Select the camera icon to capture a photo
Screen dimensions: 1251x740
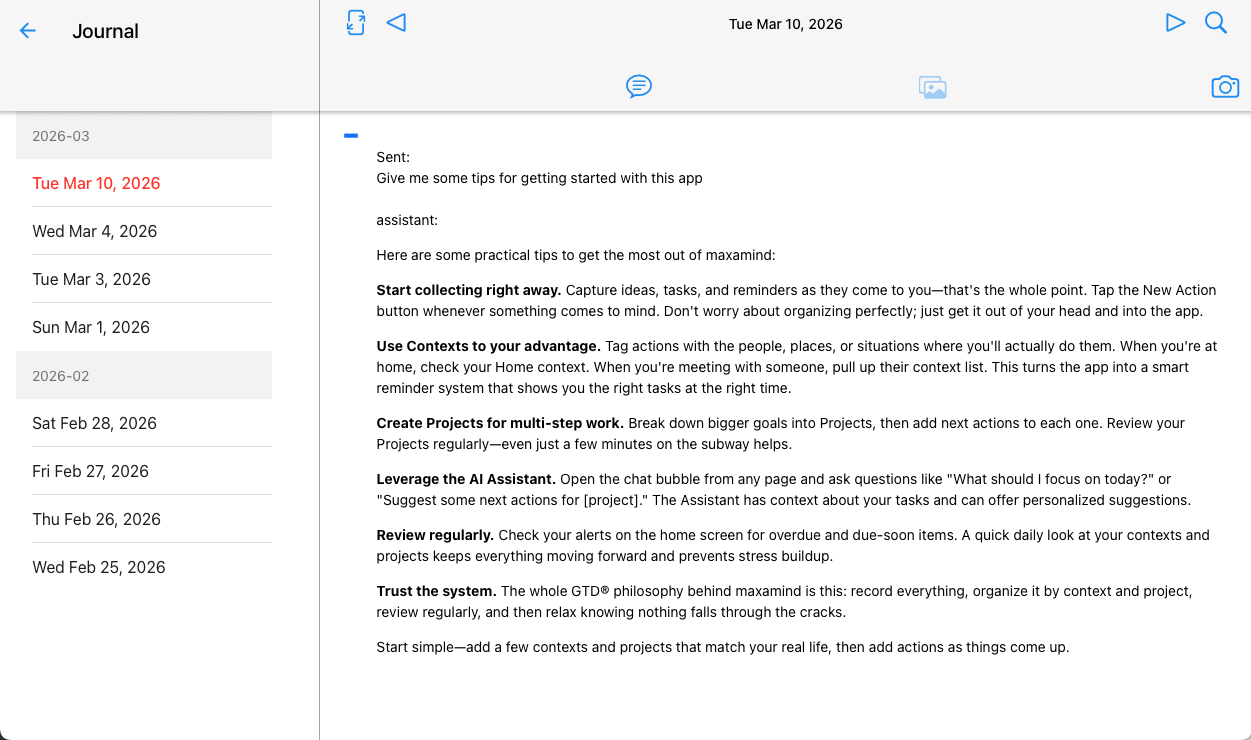click(1225, 87)
